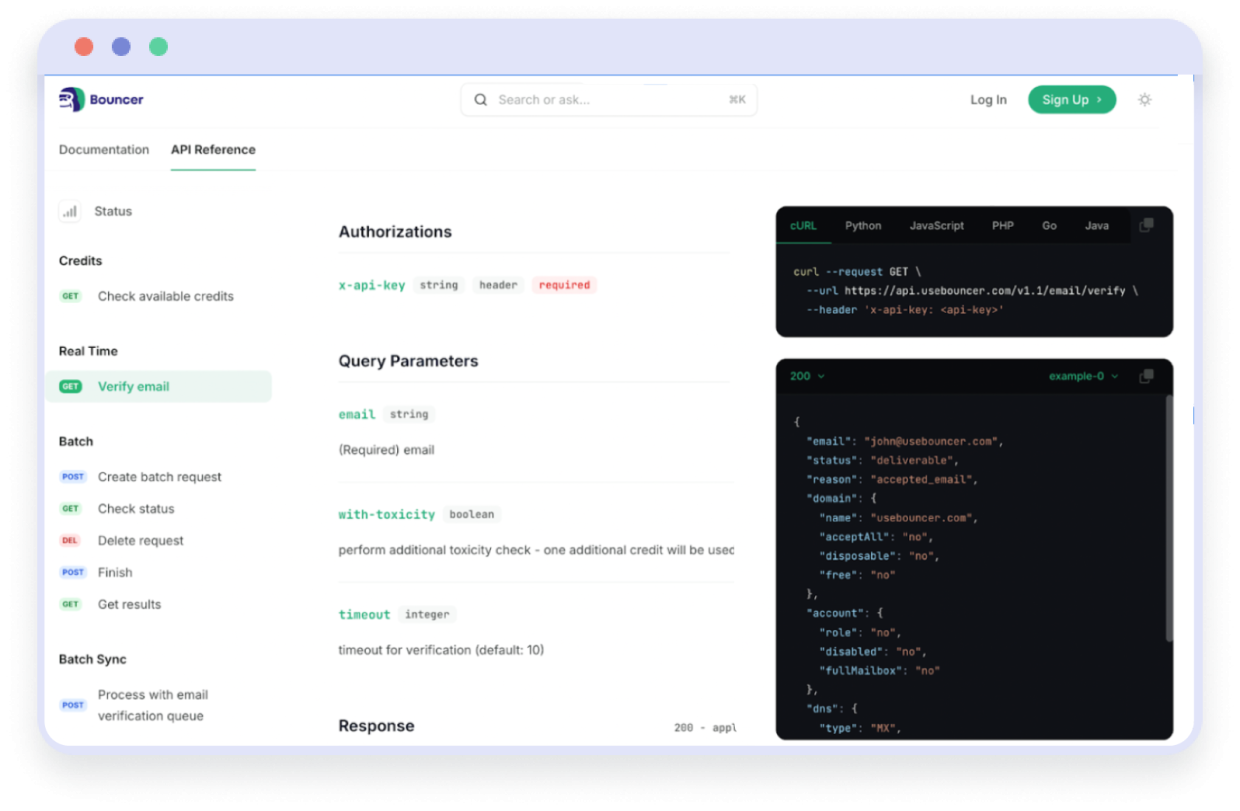Image resolution: width=1240 pixels, height=811 pixels.
Task: Select the bar-chart Status icon
Action: coord(68,211)
